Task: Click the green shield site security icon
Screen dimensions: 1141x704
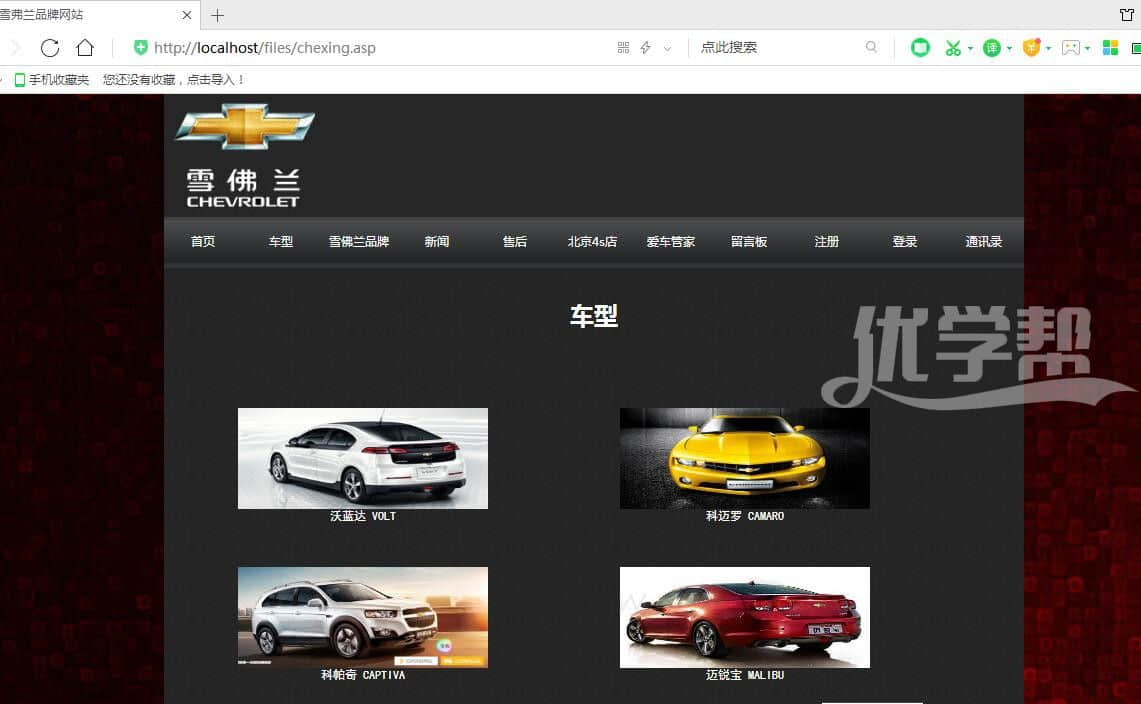Action: [x=141, y=48]
